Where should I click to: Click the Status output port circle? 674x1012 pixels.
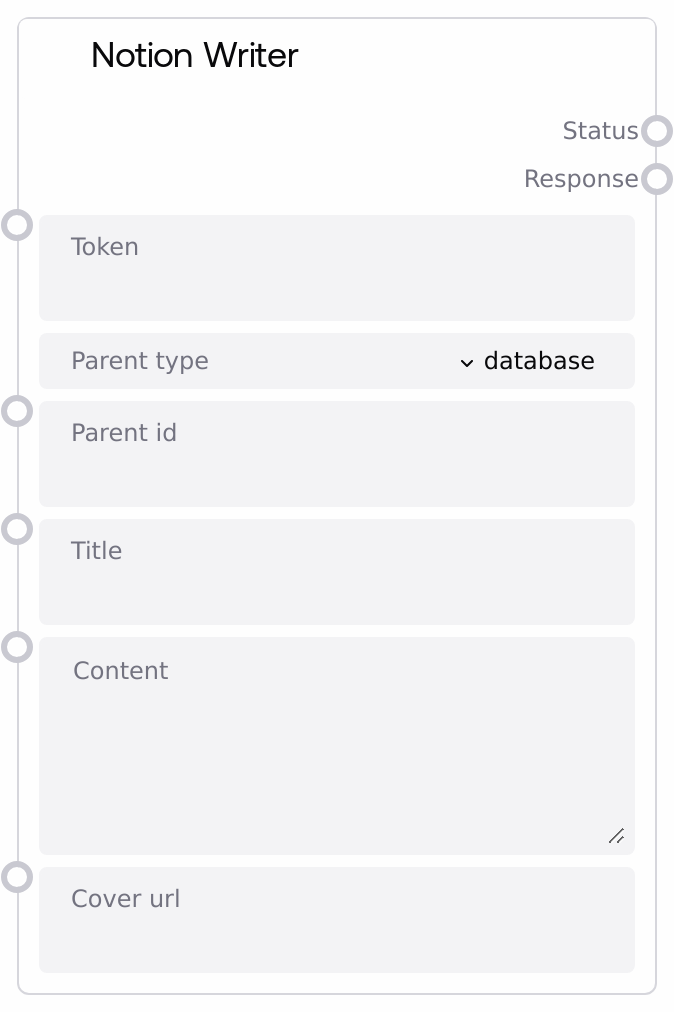[656, 131]
